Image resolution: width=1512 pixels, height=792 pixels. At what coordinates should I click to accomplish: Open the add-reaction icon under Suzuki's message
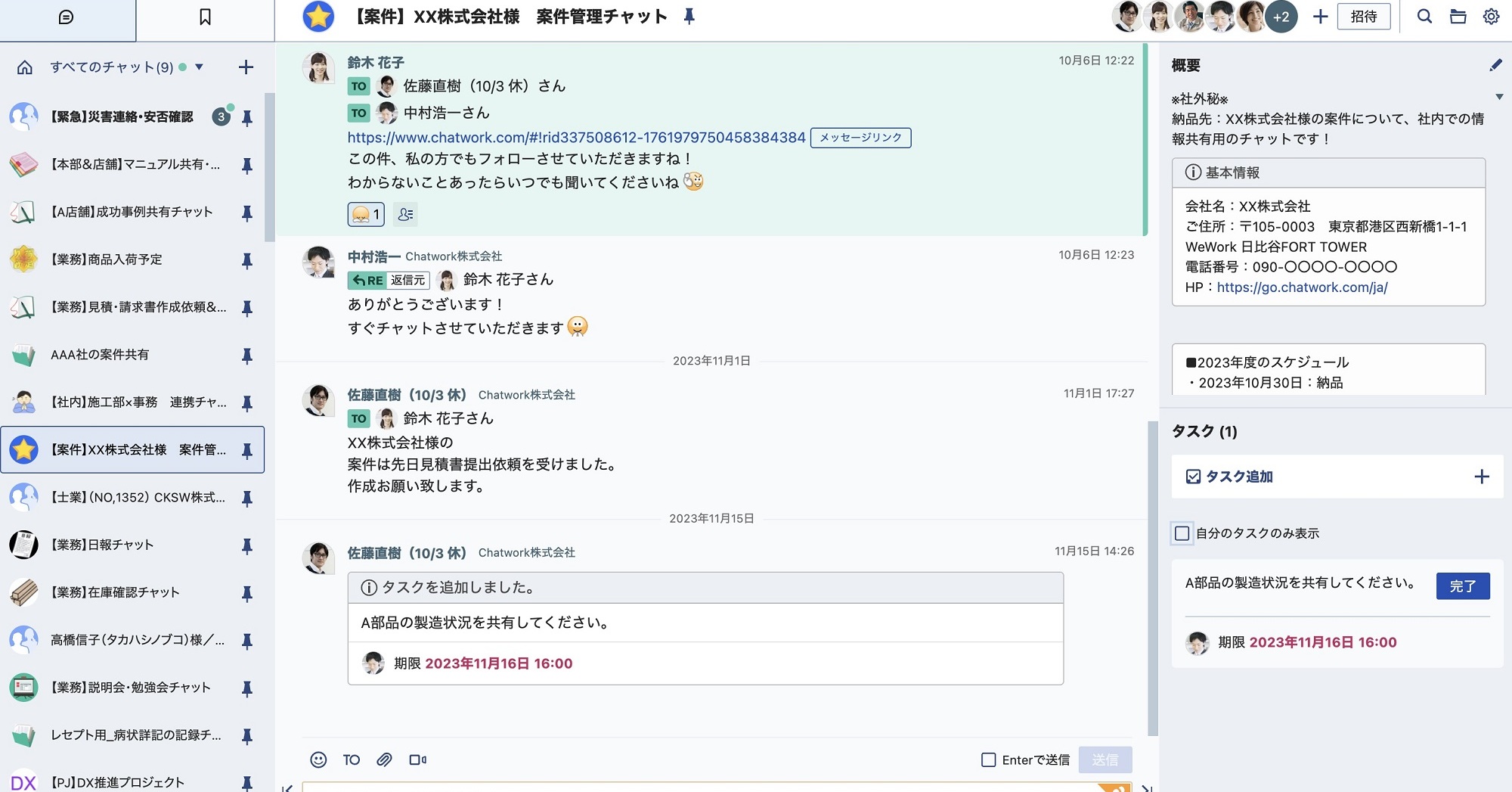click(x=406, y=215)
